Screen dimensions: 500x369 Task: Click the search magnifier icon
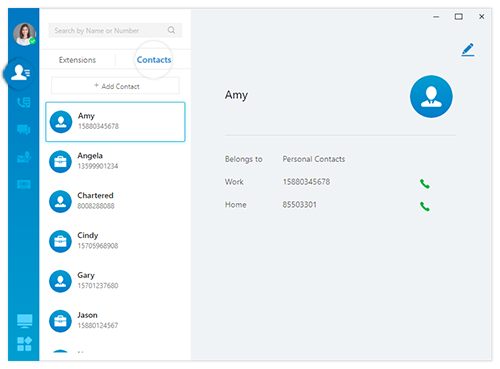tap(171, 30)
